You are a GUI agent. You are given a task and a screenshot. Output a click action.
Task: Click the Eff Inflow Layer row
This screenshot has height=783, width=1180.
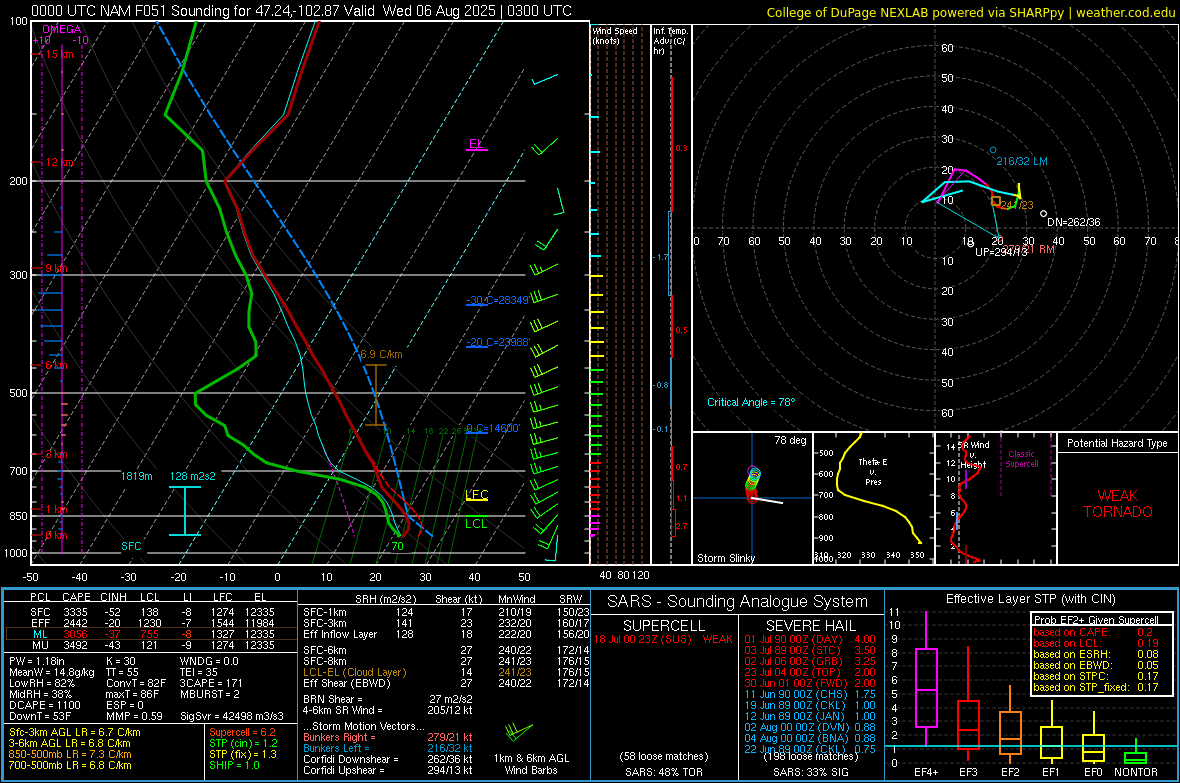tap(446, 634)
